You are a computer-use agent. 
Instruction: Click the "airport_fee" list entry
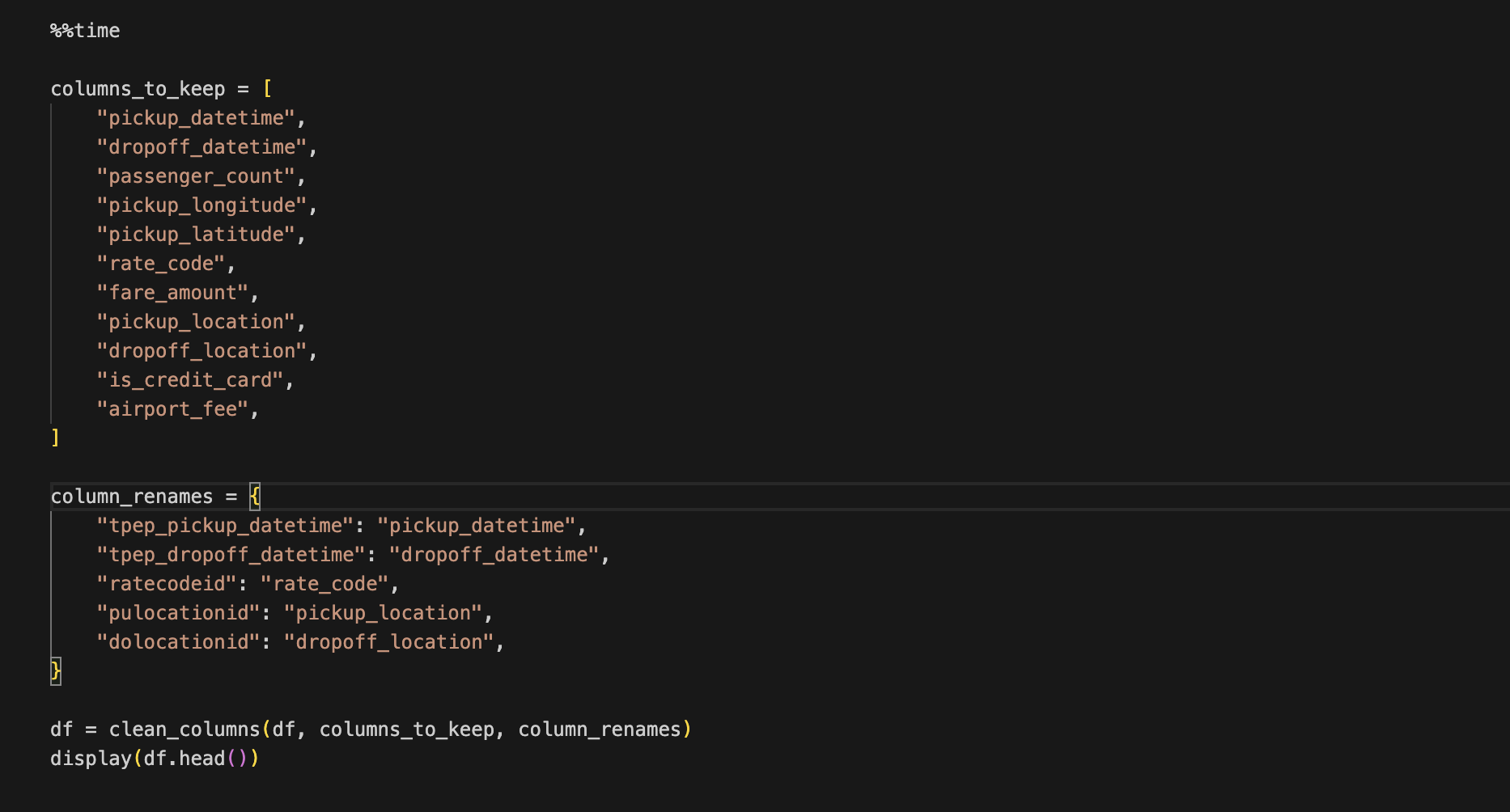[x=172, y=409]
